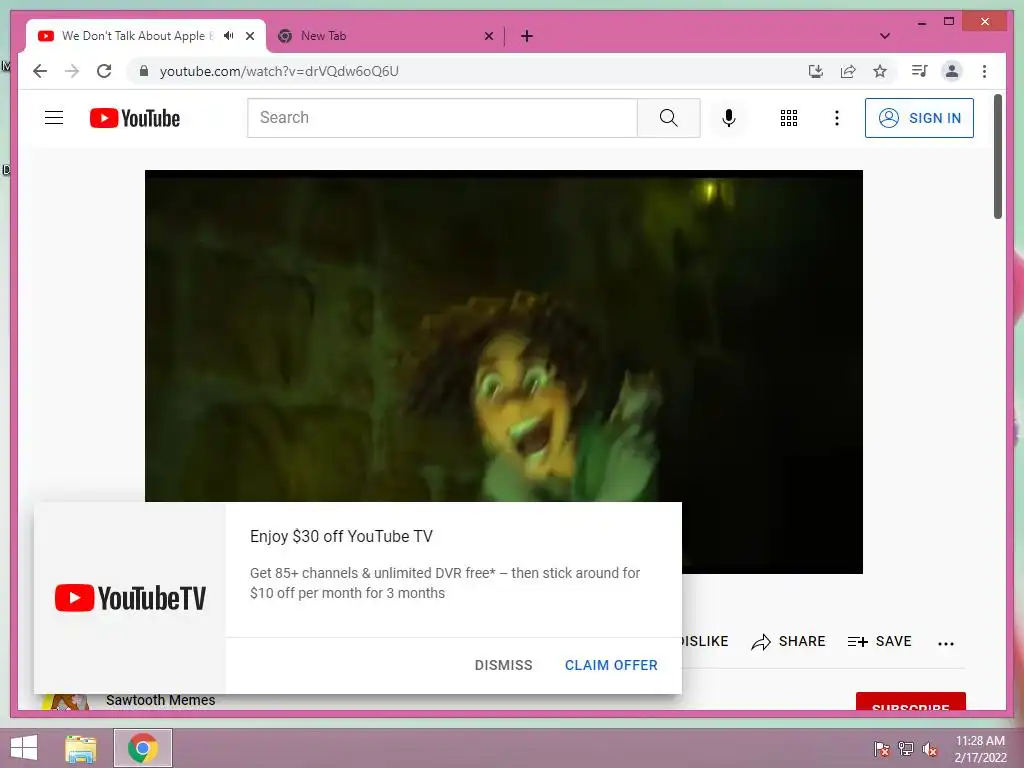The image size is (1024, 768).
Task: Click CLAIM OFFER in the promo
Action: pyautogui.click(x=611, y=665)
